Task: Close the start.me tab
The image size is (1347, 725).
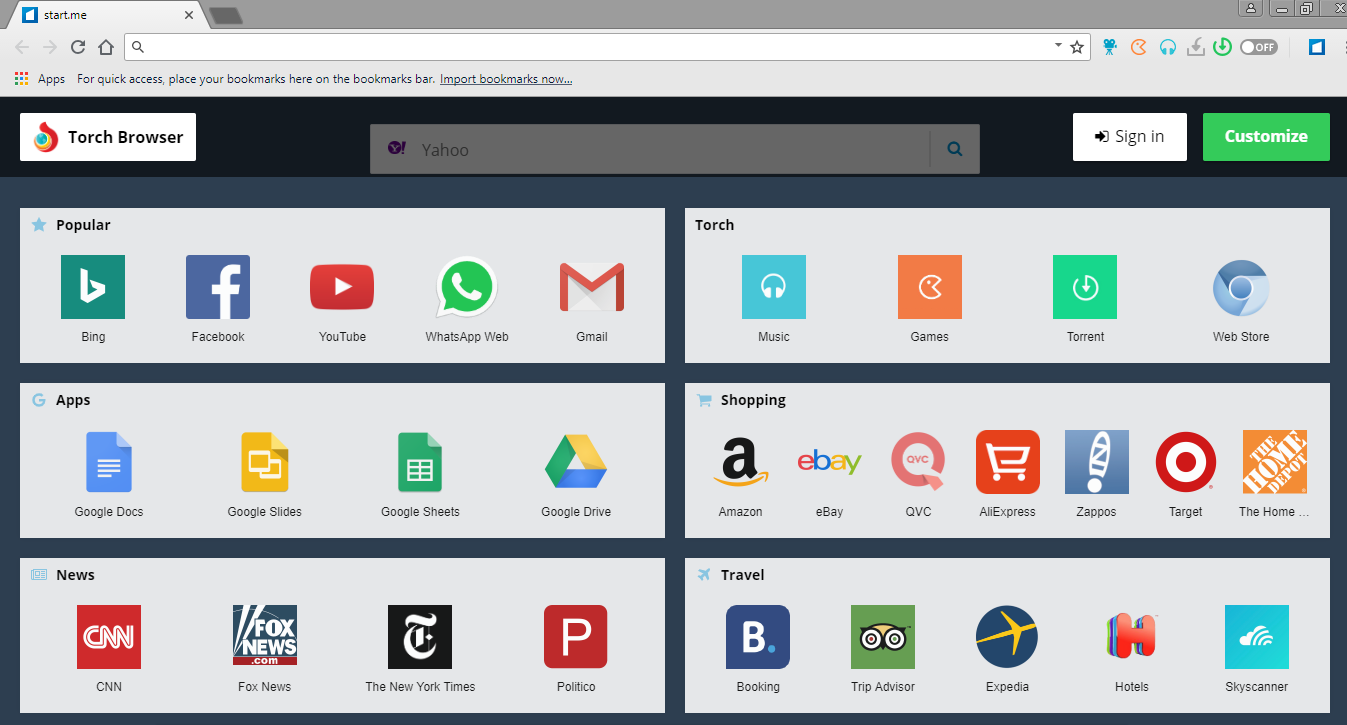Action: click(189, 15)
